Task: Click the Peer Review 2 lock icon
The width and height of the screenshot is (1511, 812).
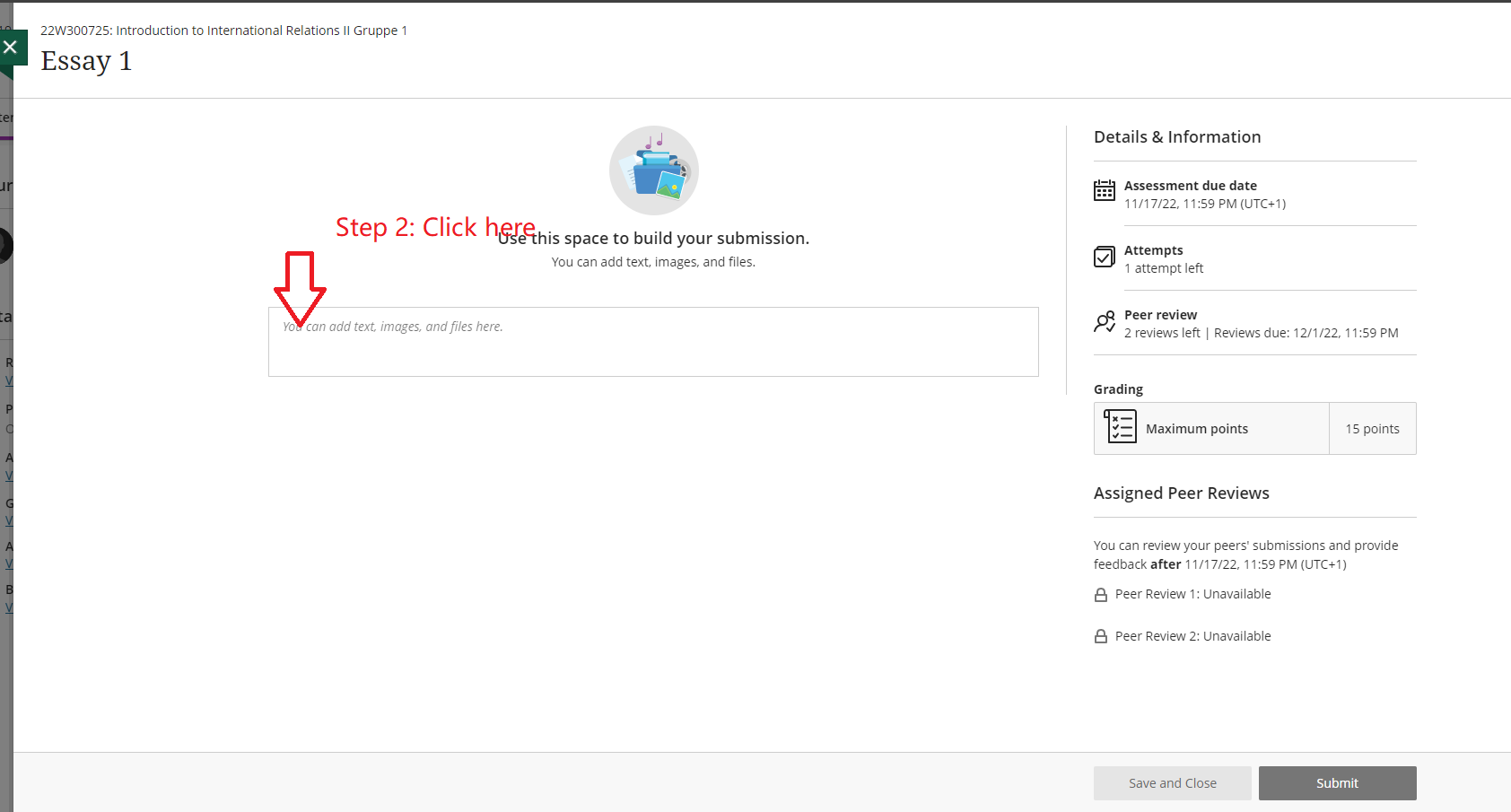Action: coord(1100,637)
